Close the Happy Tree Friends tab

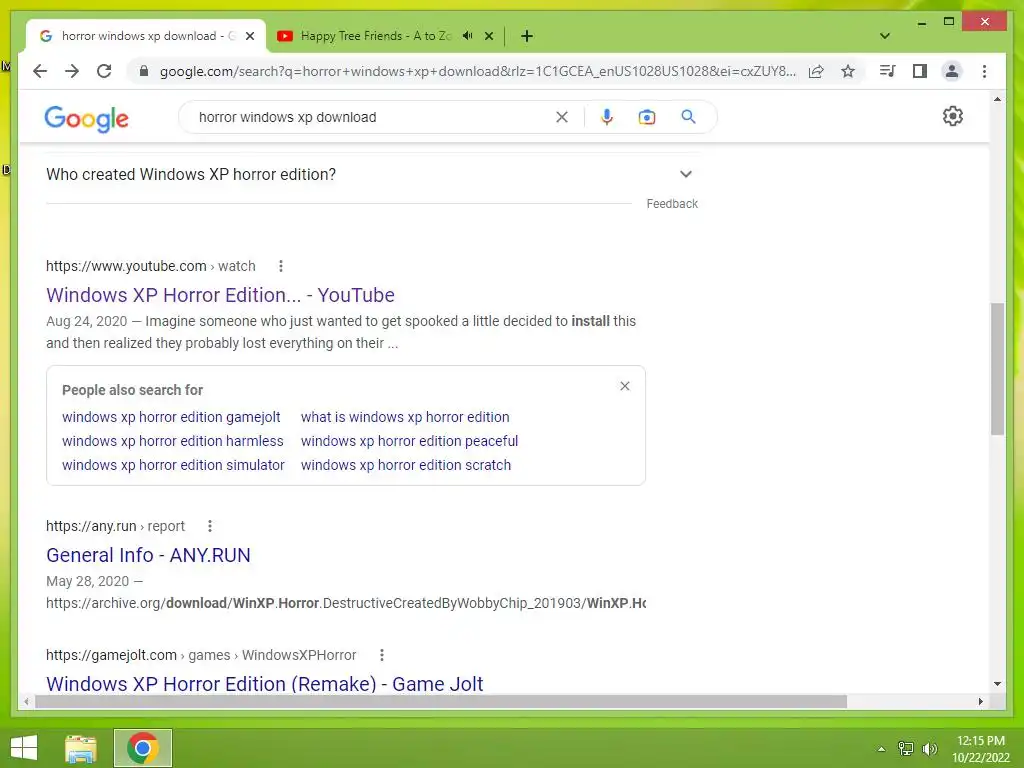tap(488, 36)
